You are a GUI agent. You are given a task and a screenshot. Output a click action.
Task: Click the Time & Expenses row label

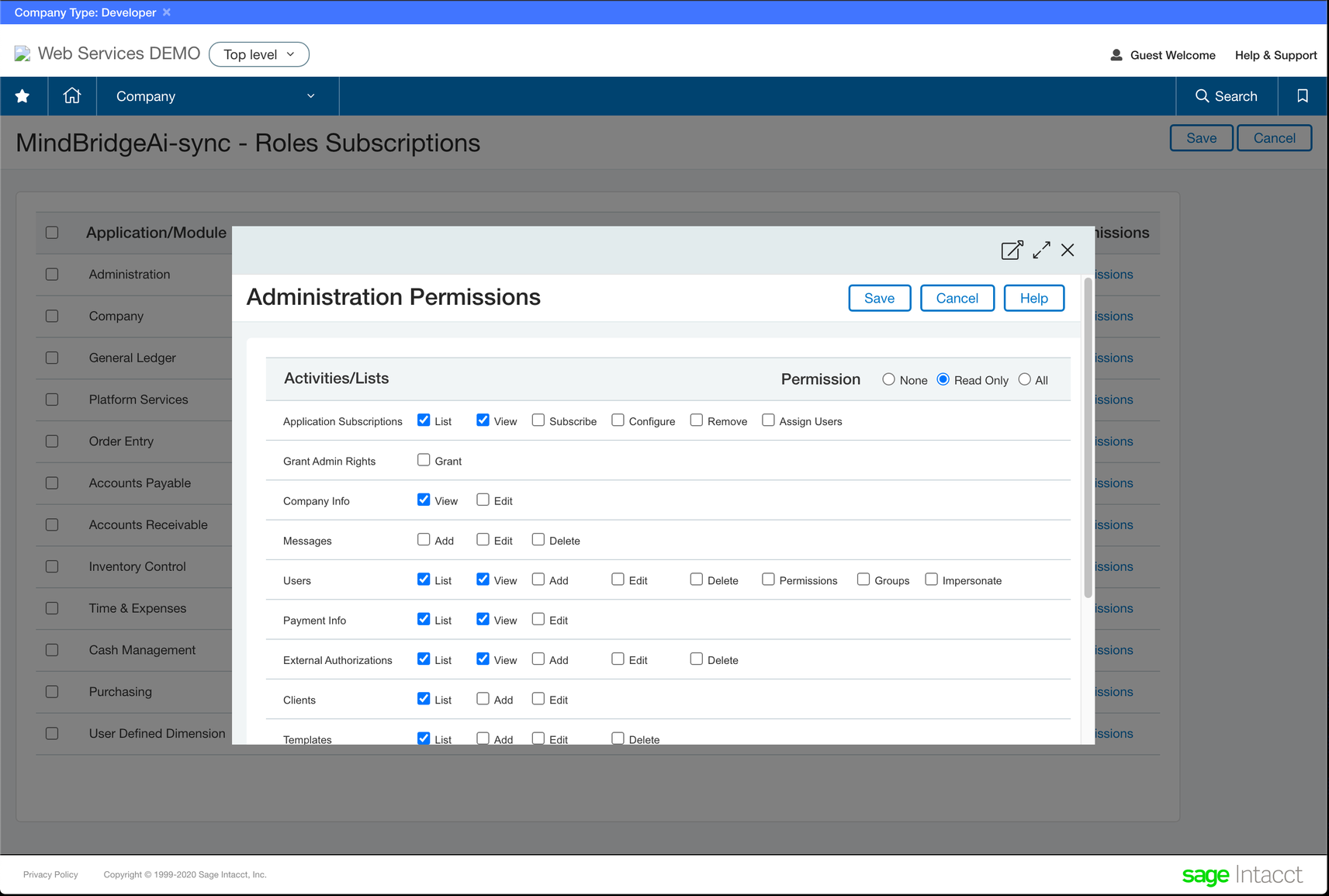[x=137, y=608]
